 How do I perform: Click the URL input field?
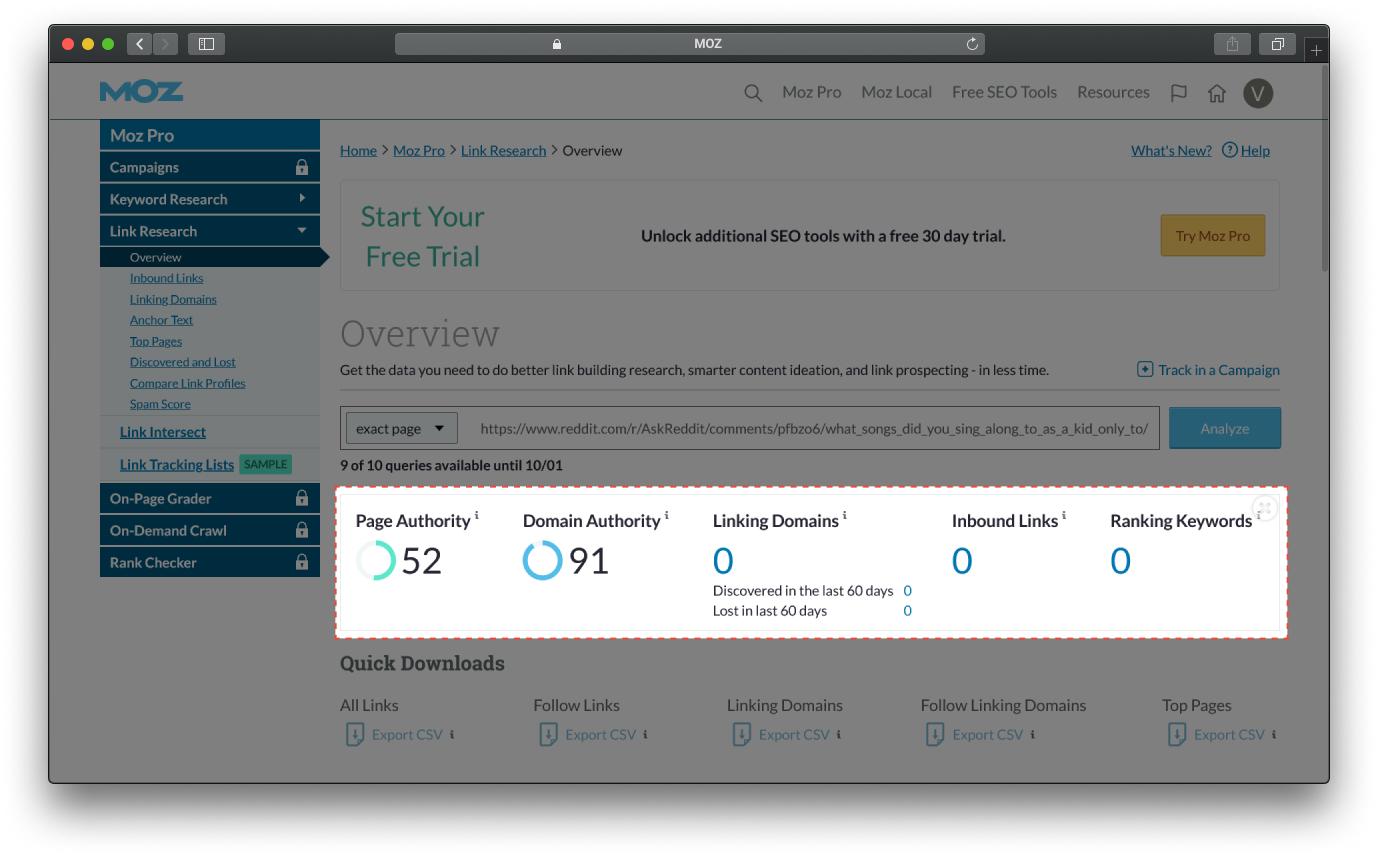tap(814, 428)
